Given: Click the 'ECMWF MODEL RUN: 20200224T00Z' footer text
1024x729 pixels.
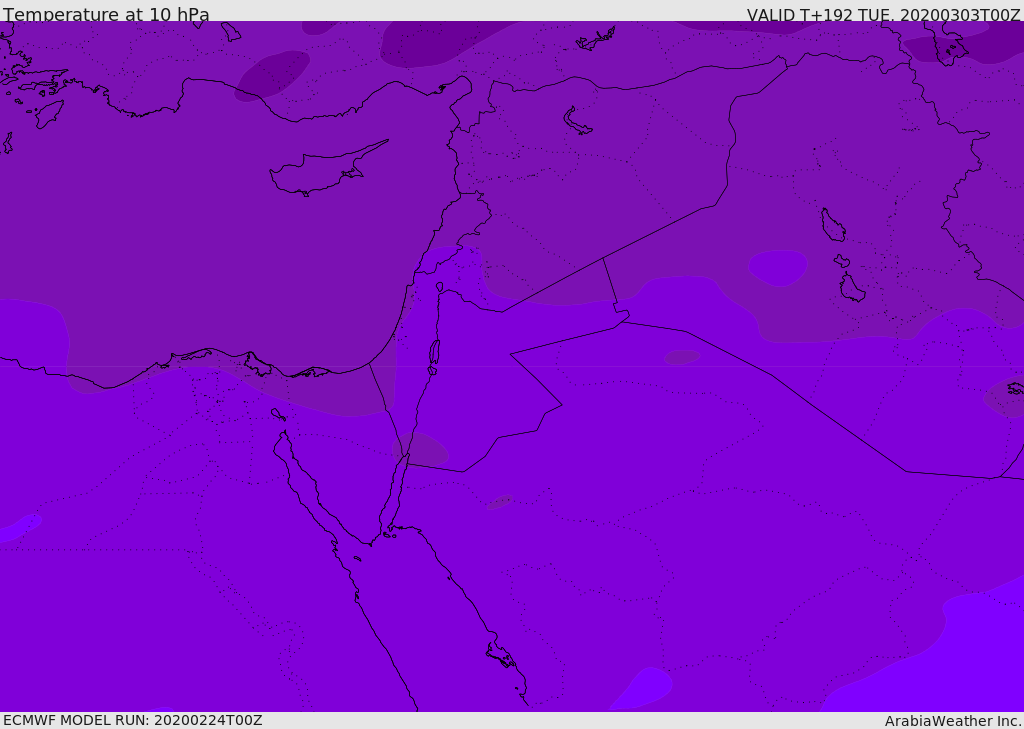Looking at the screenshot, I should coord(133,720).
